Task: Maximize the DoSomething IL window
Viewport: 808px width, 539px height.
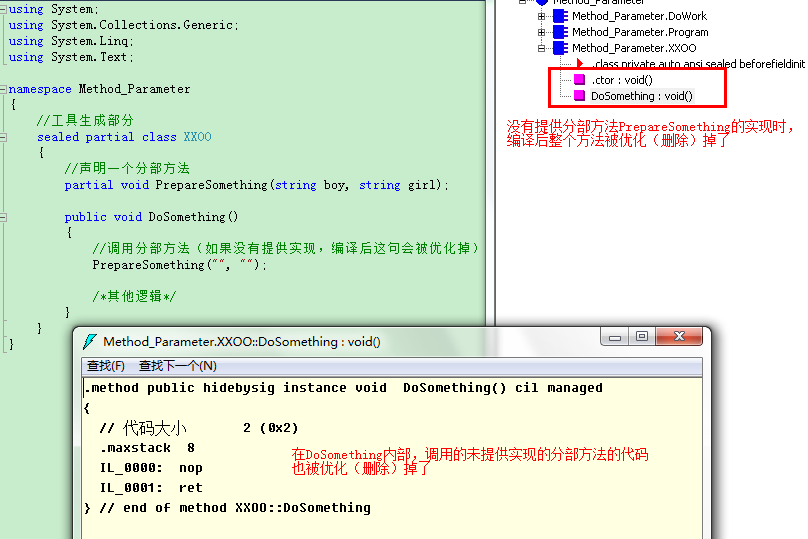Action: [x=642, y=337]
